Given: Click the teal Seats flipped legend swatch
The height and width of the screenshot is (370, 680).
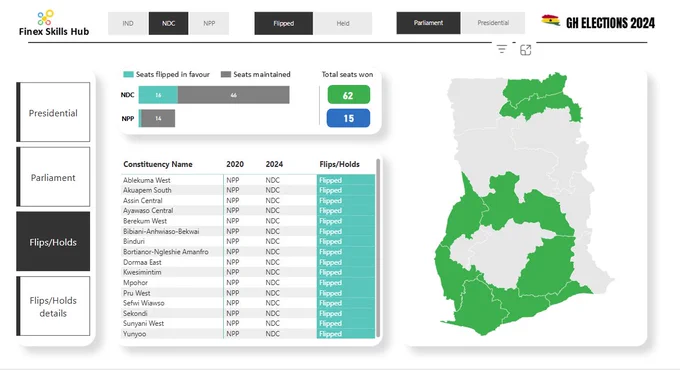Looking at the screenshot, I should 128,75.
